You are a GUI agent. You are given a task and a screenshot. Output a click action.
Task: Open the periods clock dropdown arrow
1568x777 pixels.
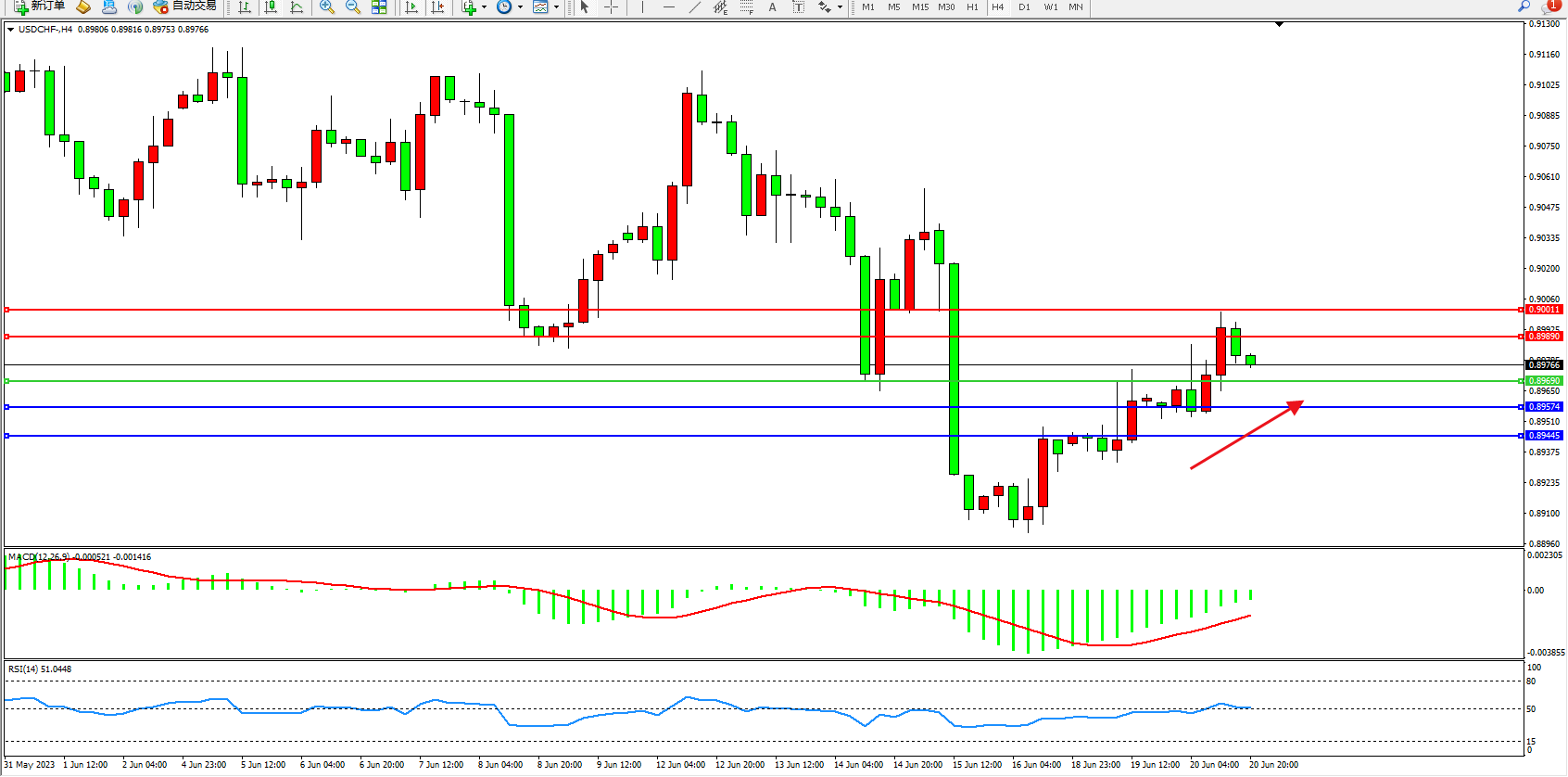520,7
